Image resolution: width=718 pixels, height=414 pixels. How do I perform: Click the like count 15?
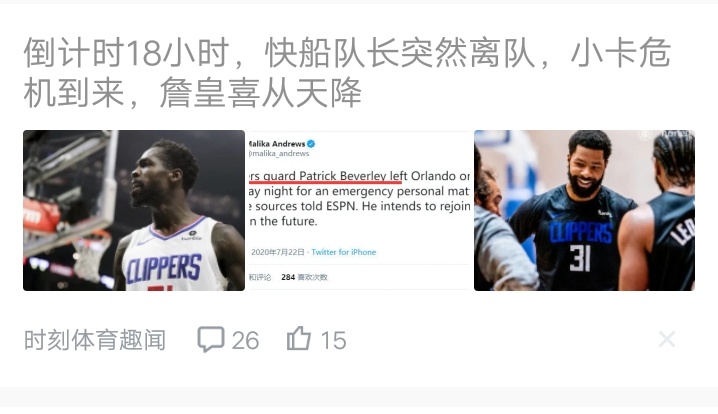(x=333, y=340)
